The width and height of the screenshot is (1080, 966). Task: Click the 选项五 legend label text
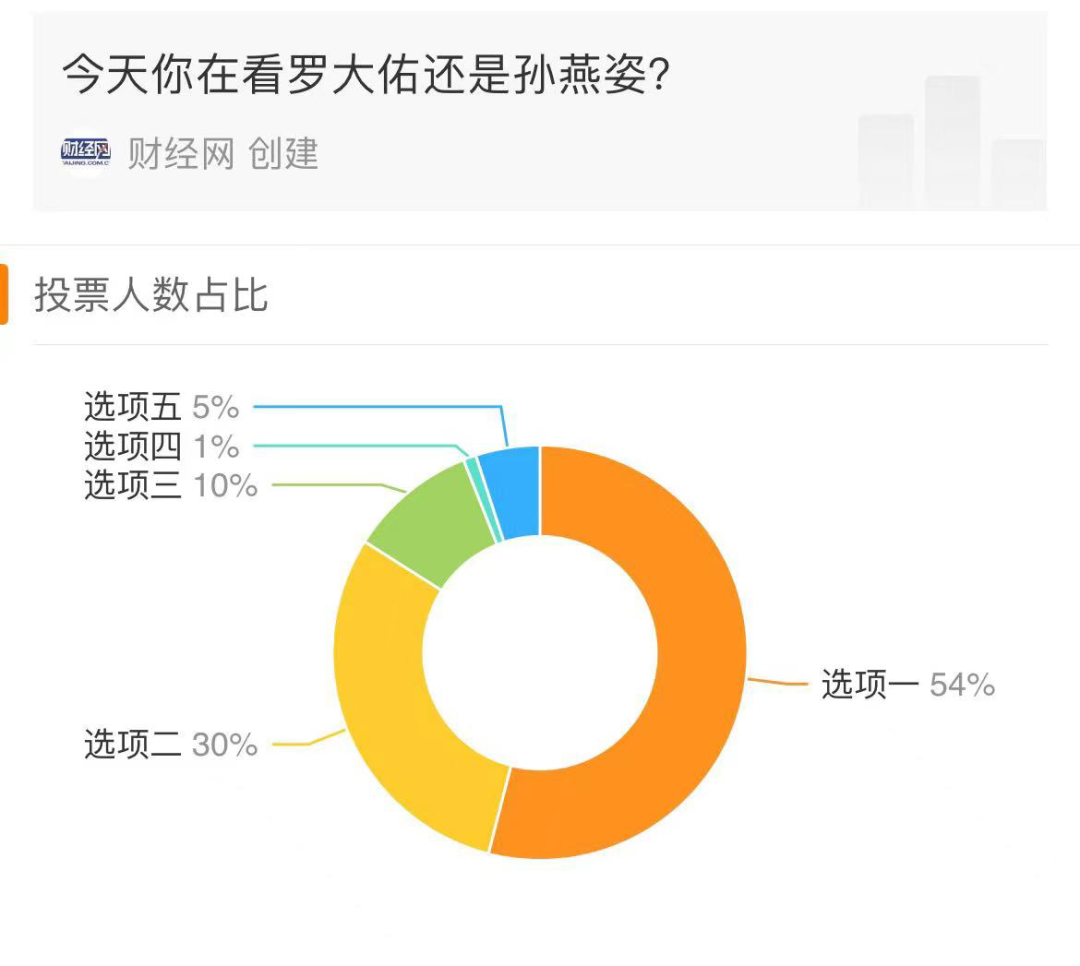[x=133, y=408]
